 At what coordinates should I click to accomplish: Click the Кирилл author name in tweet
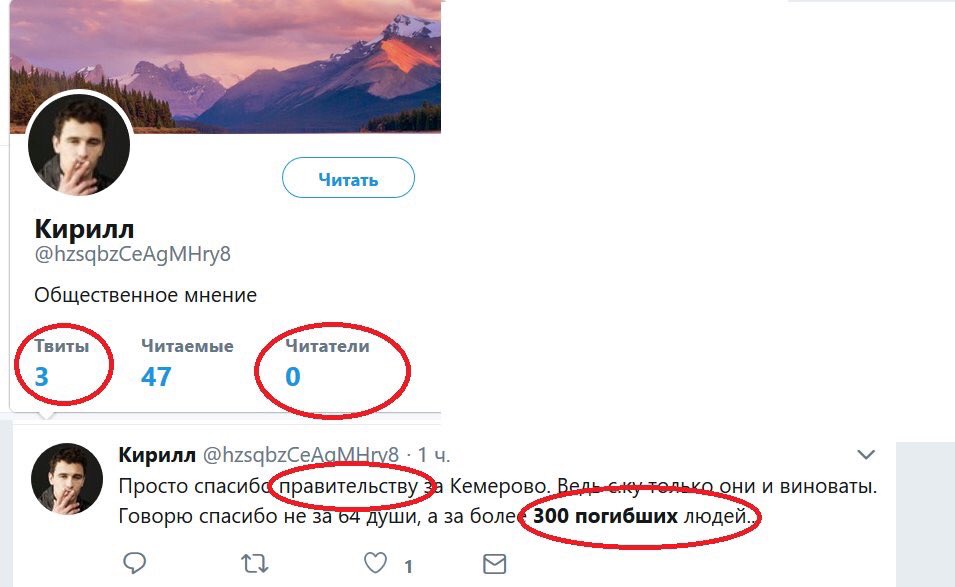pos(157,455)
